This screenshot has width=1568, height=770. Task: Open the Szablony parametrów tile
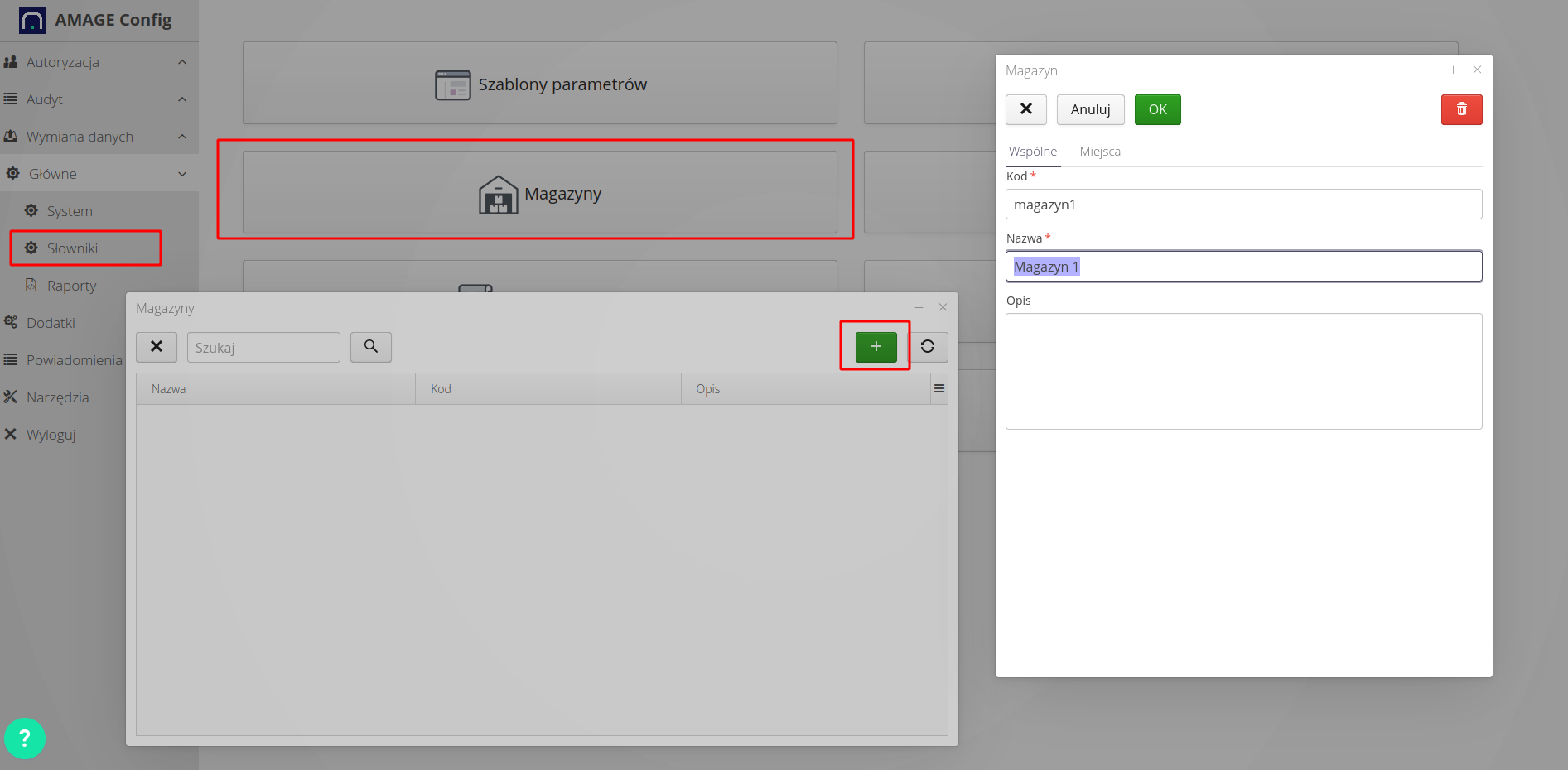point(540,84)
